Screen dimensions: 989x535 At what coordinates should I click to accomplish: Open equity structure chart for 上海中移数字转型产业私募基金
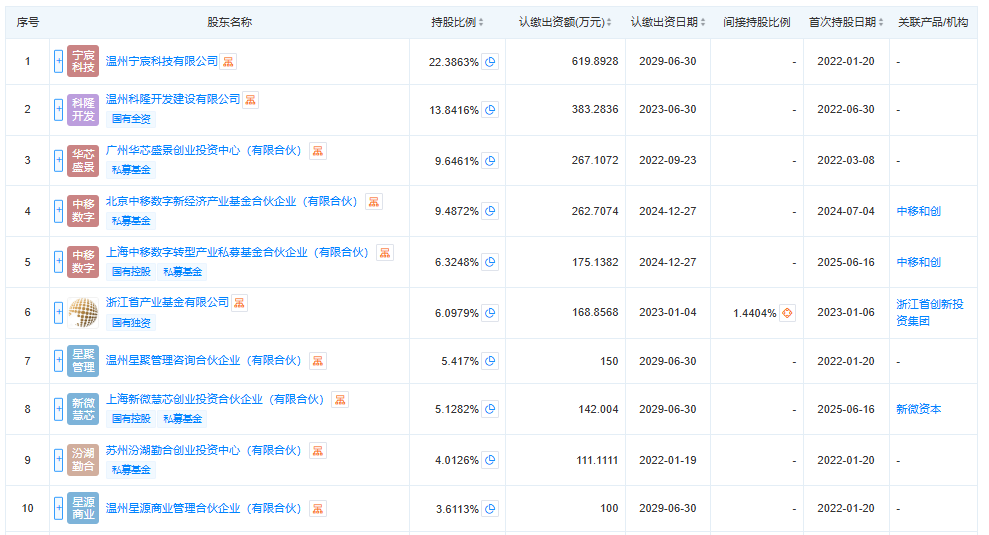point(385,253)
